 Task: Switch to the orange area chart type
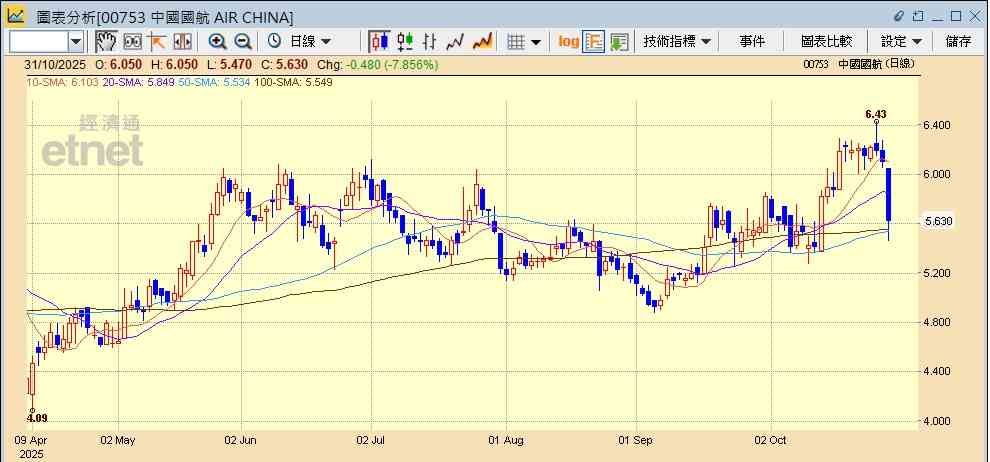tap(482, 41)
